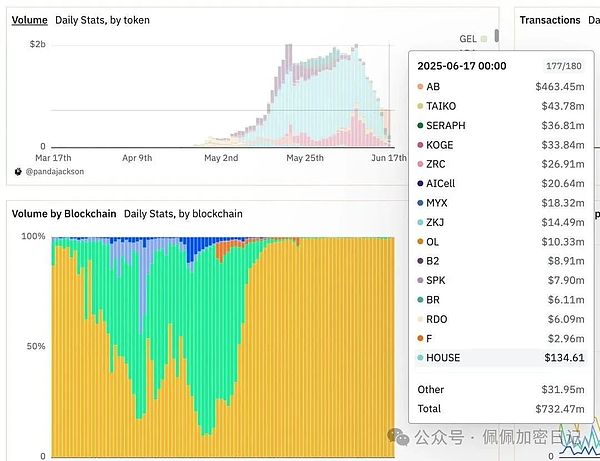The image size is (600, 461).
Task: Click the Total value row
Action: [x=500, y=409]
